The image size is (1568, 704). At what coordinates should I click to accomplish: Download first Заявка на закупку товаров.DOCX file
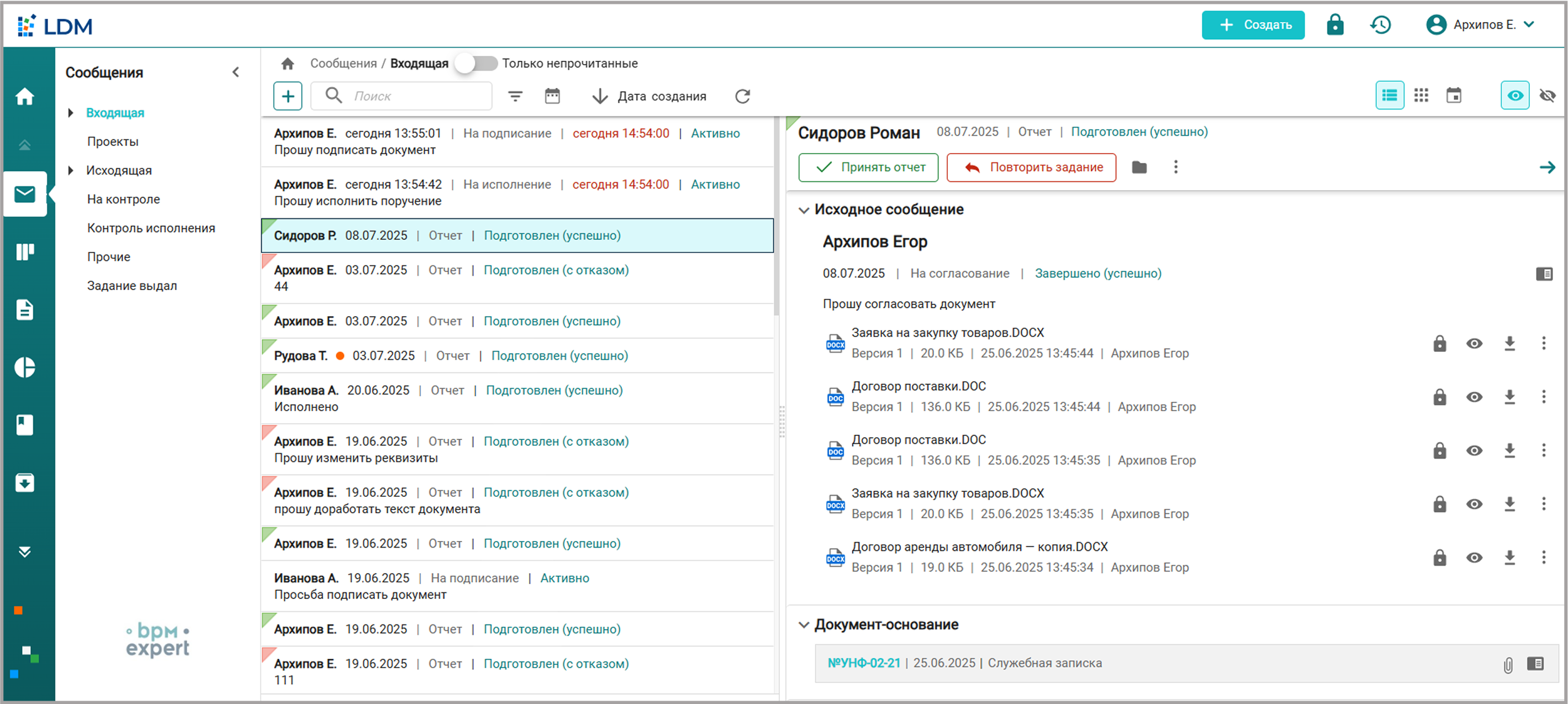(1509, 343)
